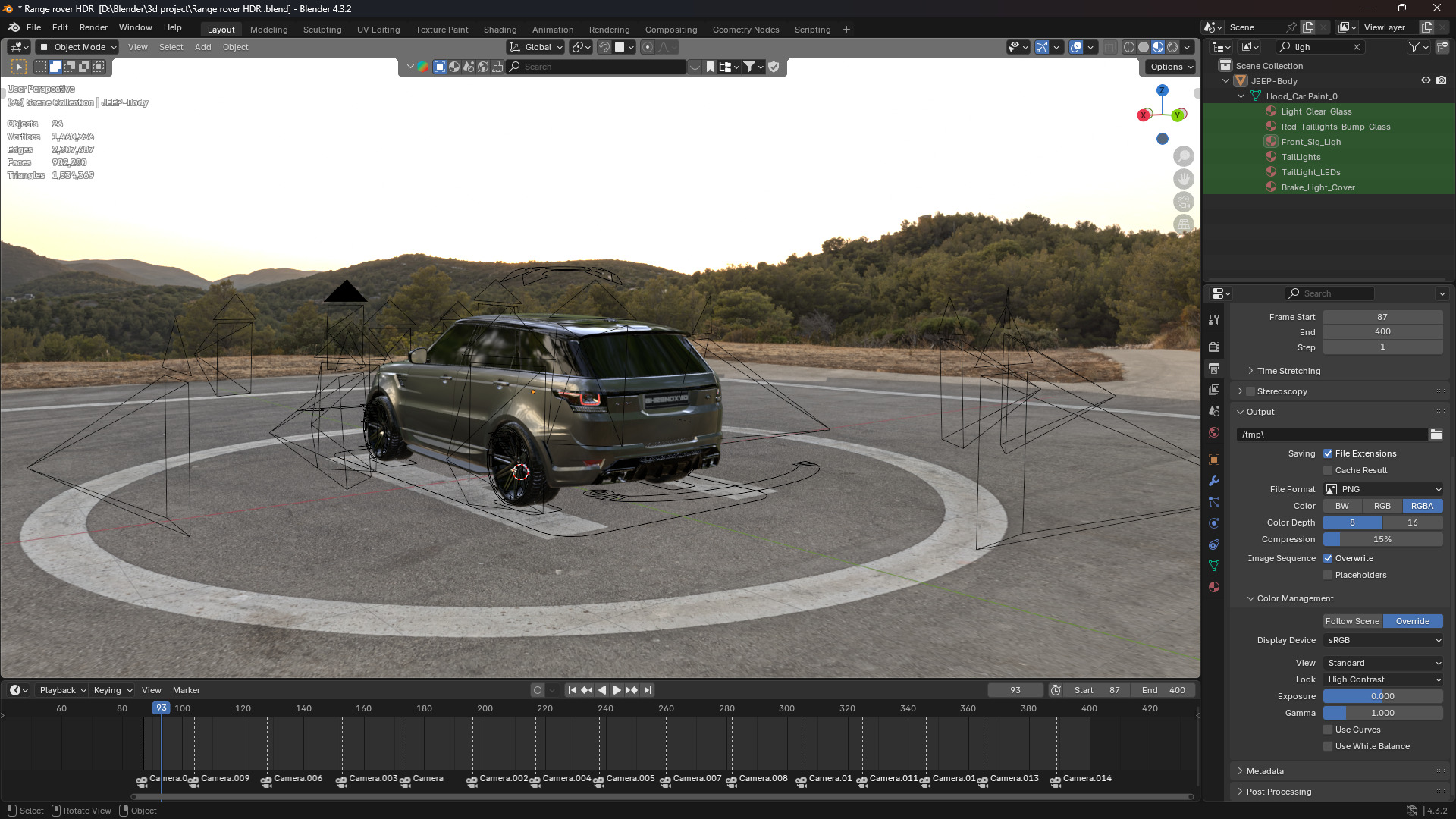The width and height of the screenshot is (1456, 819).
Task: Toggle use preview range clock icon
Action: coord(1055,690)
